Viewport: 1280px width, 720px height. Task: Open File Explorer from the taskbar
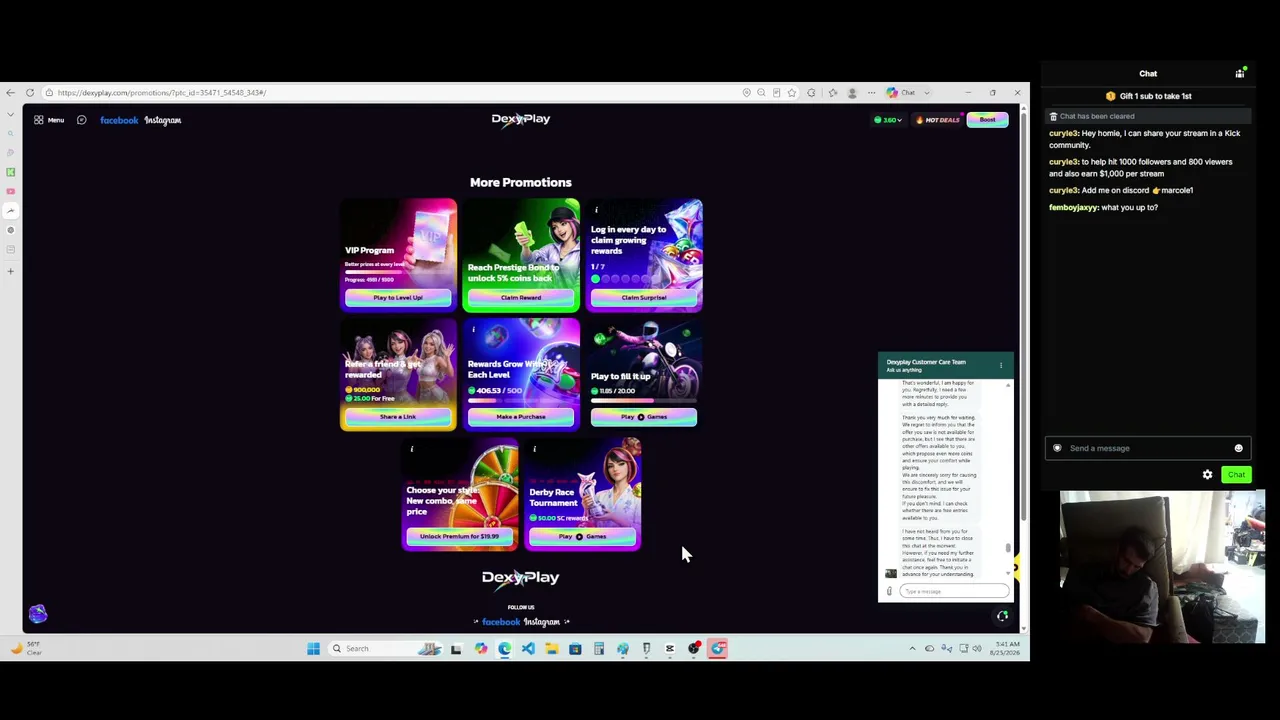551,649
